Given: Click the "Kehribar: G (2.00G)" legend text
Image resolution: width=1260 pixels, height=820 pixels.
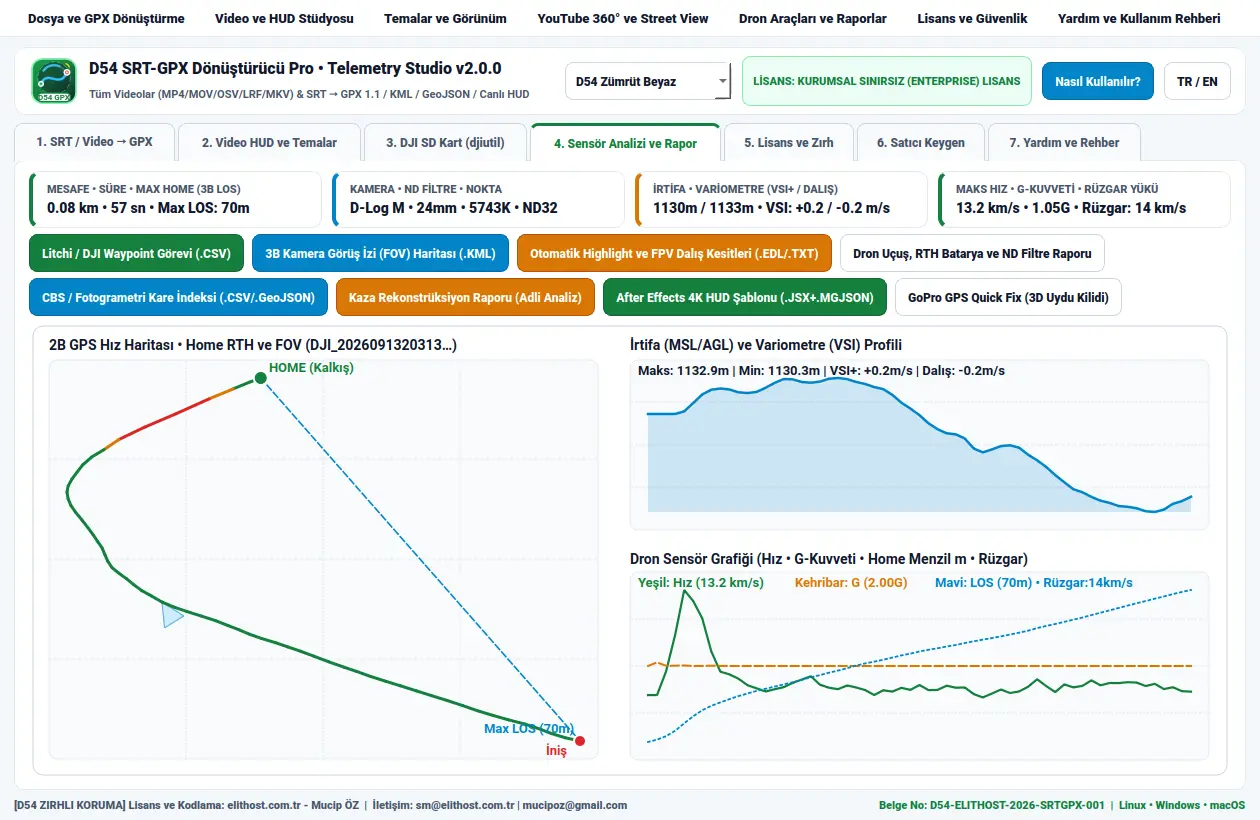Looking at the screenshot, I should pos(851,582).
